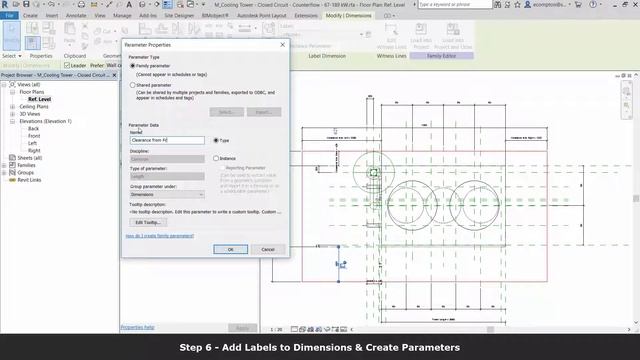Click the Create Parameter icon beside Label dropdown
The width and height of the screenshot is (640, 360).
coord(368,35)
